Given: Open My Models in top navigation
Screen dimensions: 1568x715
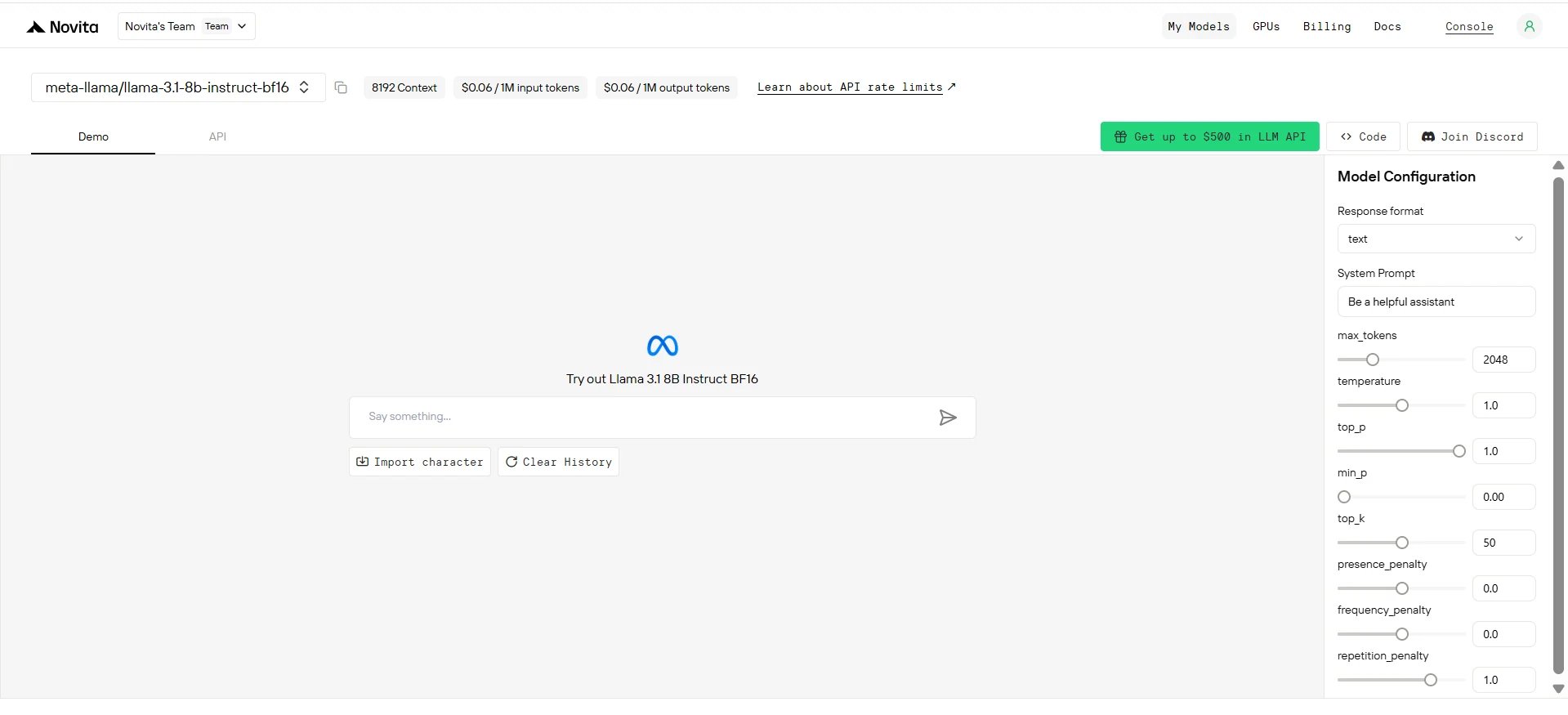Looking at the screenshot, I should (x=1199, y=26).
